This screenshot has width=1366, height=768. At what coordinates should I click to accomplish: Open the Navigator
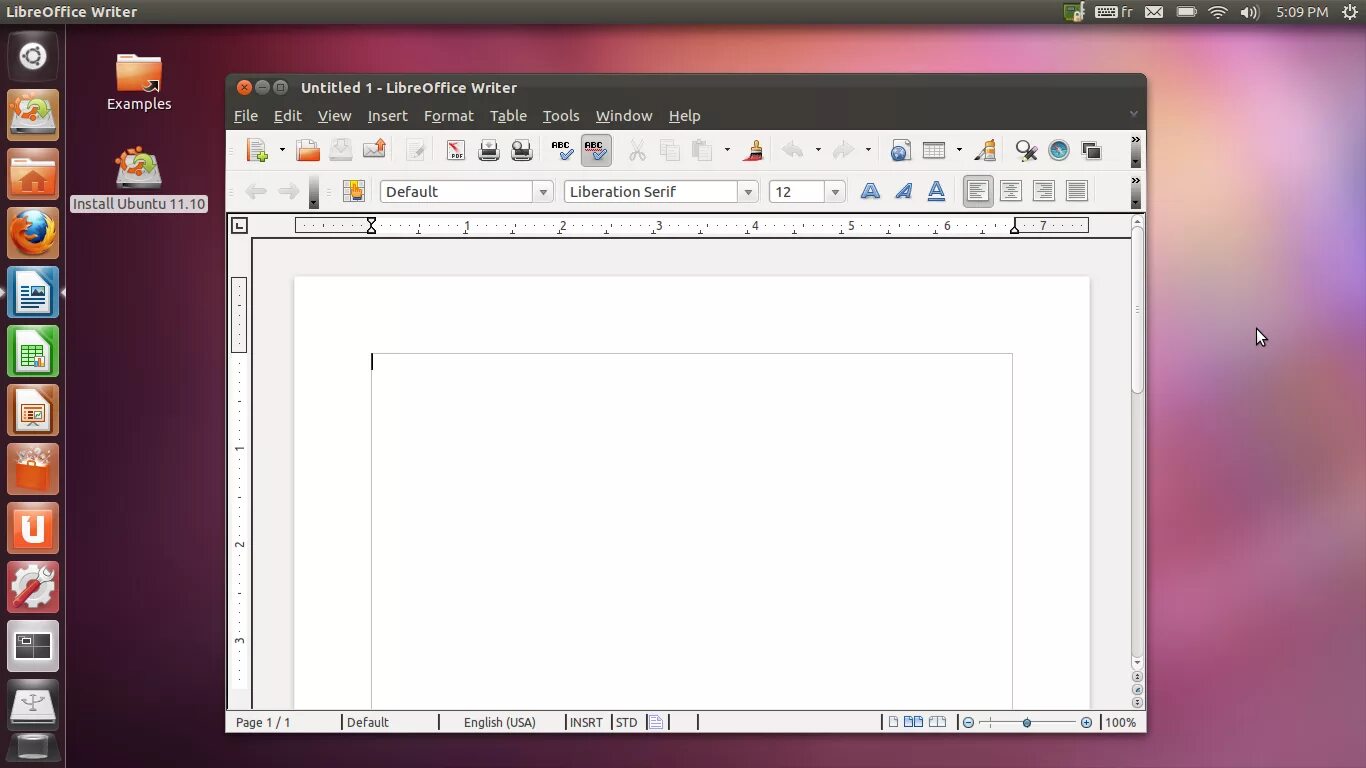1059,150
